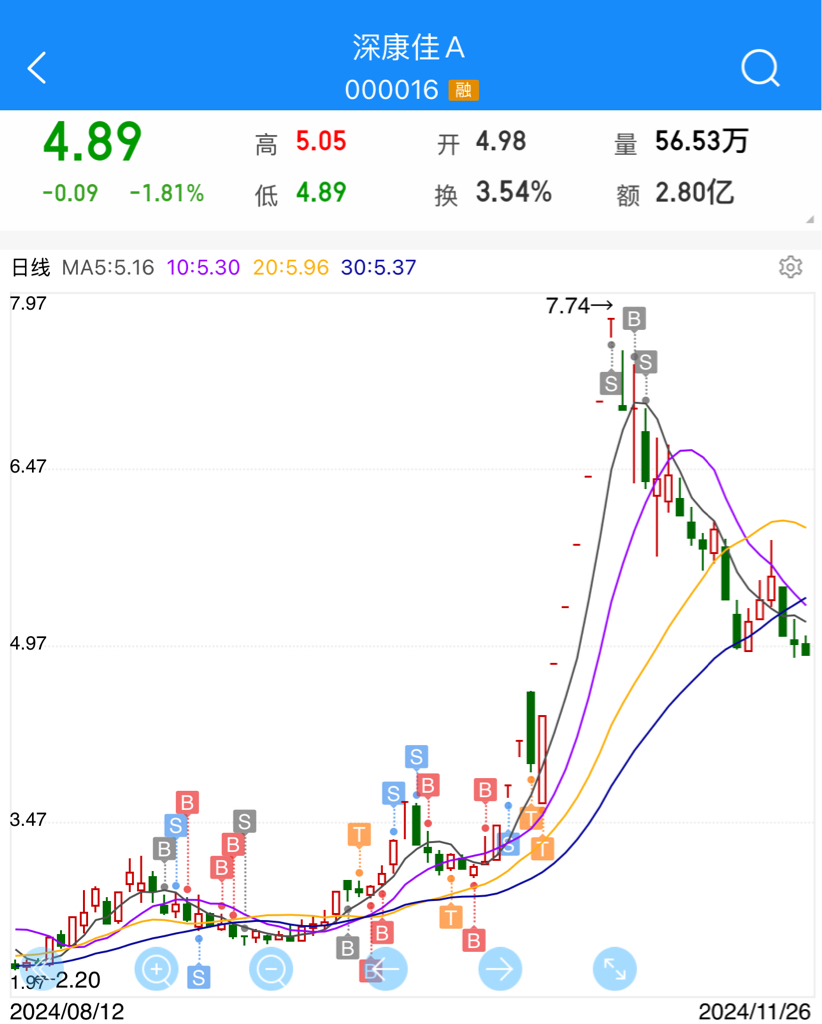Select the 日线 period label
This screenshot has width=822, height=1024.
pyautogui.click(x=31, y=267)
